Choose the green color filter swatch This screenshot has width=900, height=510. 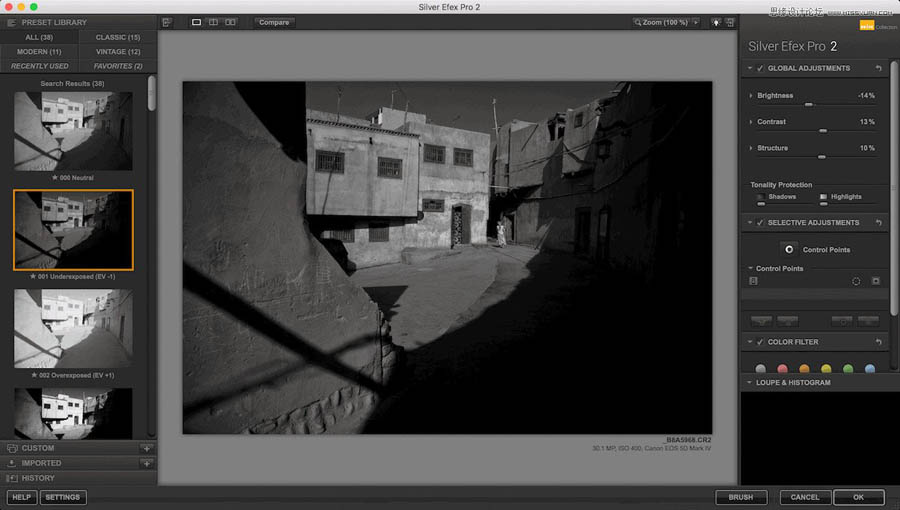click(848, 369)
